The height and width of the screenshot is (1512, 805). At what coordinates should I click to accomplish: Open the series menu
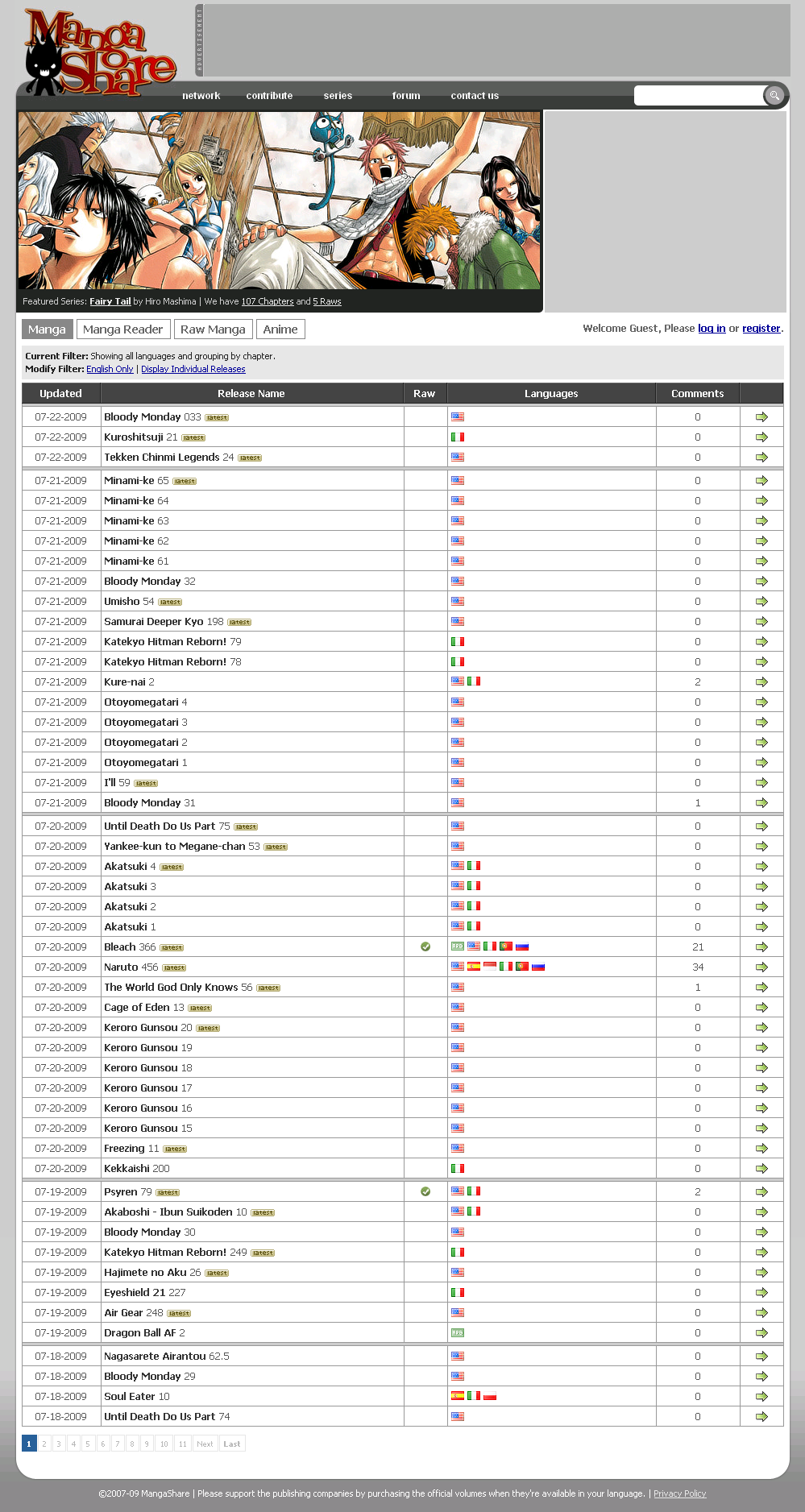click(x=338, y=96)
